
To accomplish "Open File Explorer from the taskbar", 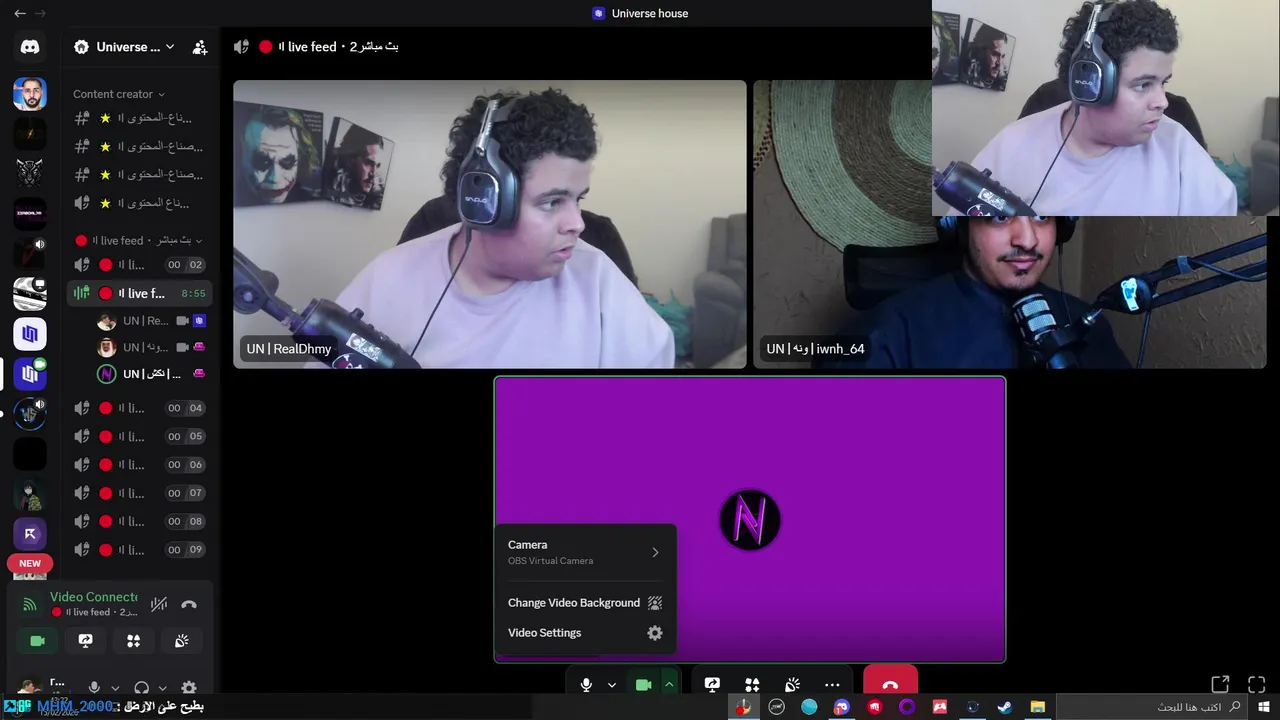I will click(1038, 707).
